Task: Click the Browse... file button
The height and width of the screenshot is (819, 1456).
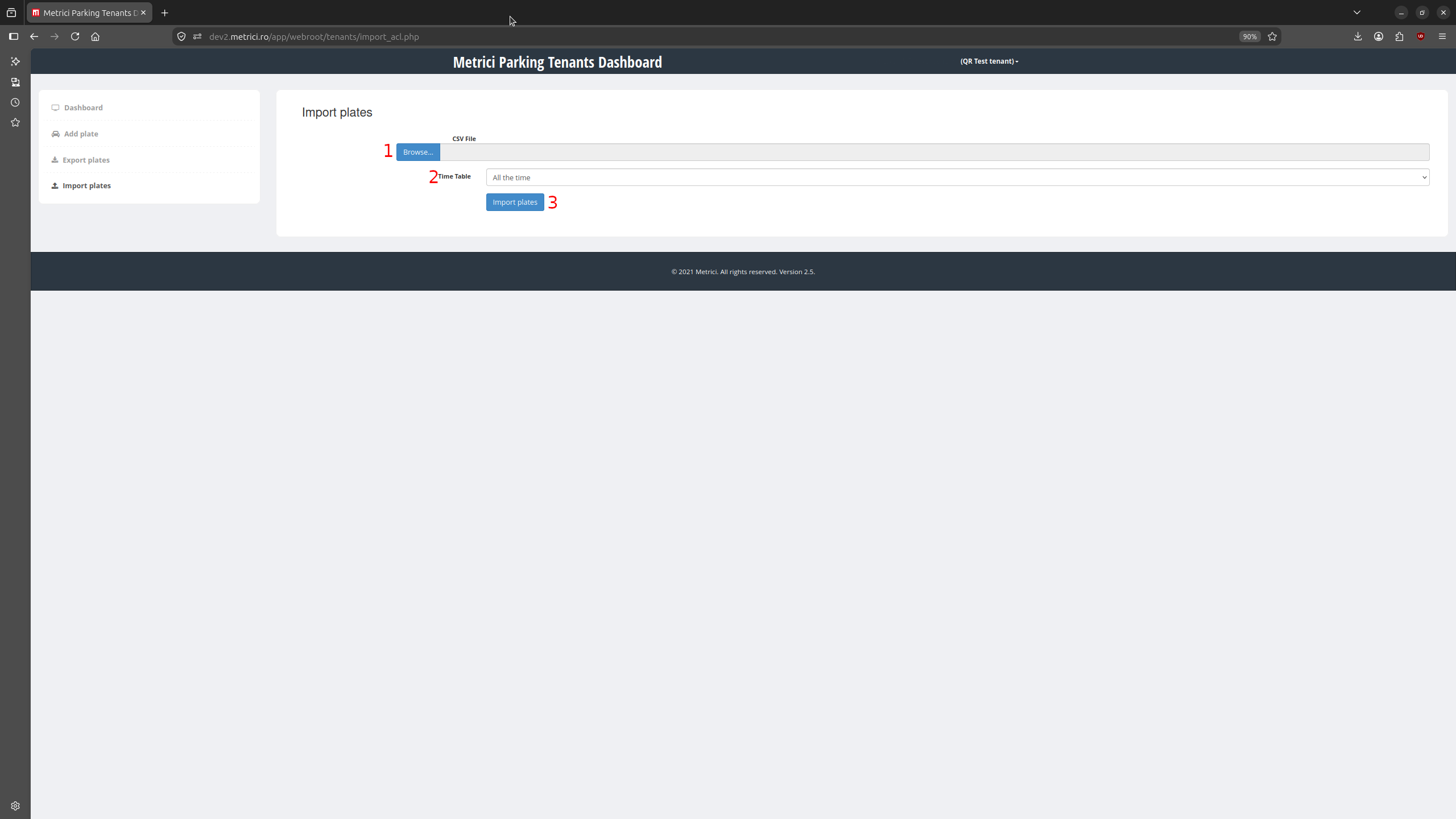Action: (x=418, y=152)
